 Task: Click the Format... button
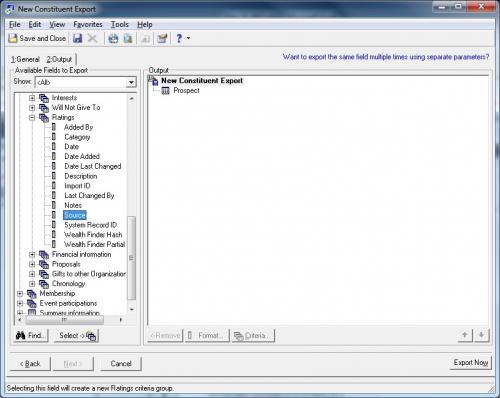click(x=207, y=335)
